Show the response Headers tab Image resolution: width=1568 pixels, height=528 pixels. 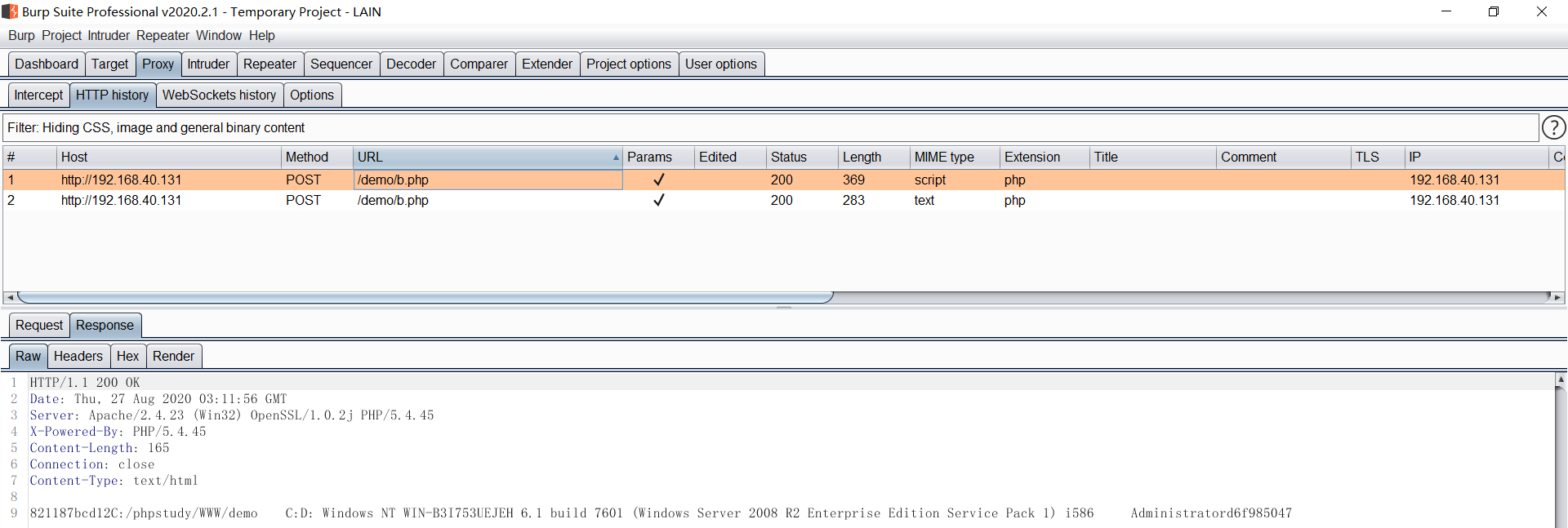tap(78, 356)
